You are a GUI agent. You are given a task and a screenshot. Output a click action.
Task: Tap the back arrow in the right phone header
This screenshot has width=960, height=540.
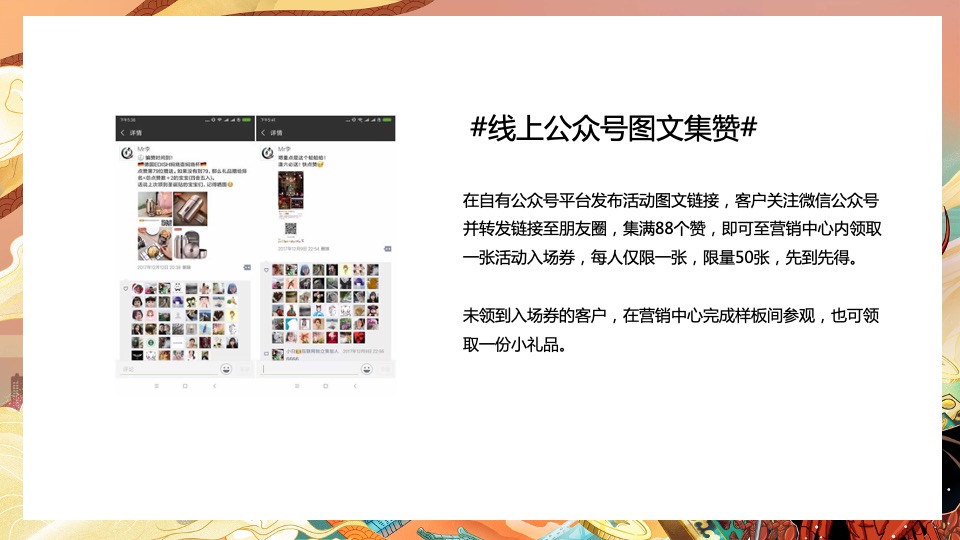click(263, 132)
